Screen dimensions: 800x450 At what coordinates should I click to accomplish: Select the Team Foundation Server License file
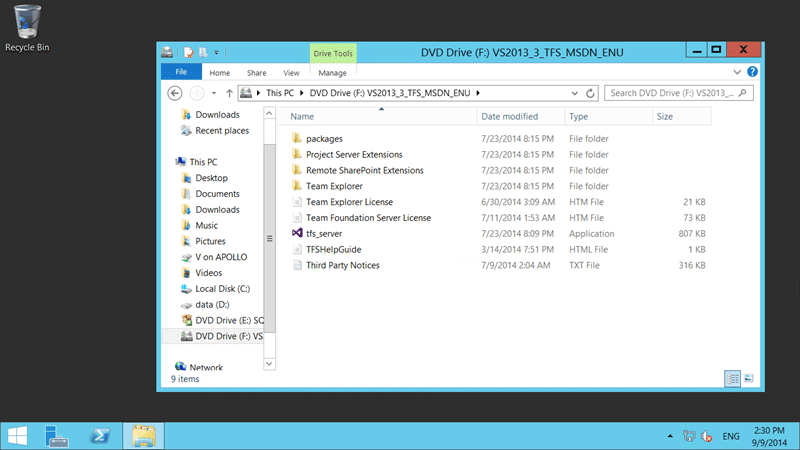click(x=368, y=218)
